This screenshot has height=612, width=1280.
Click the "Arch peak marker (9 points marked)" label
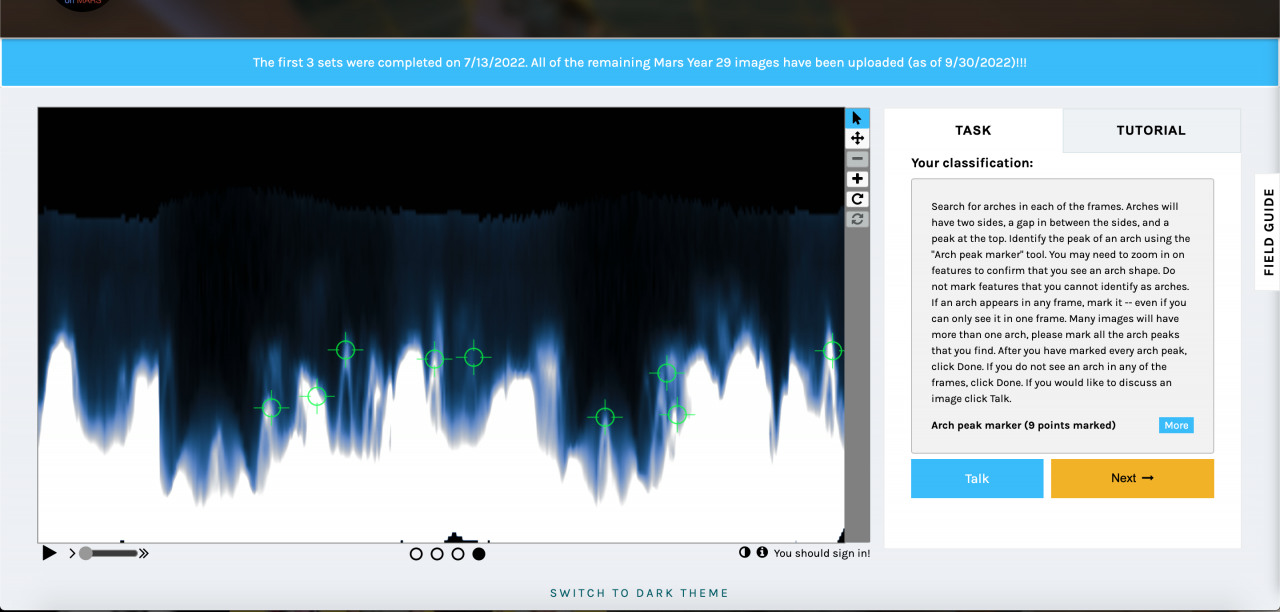pos(1023,425)
